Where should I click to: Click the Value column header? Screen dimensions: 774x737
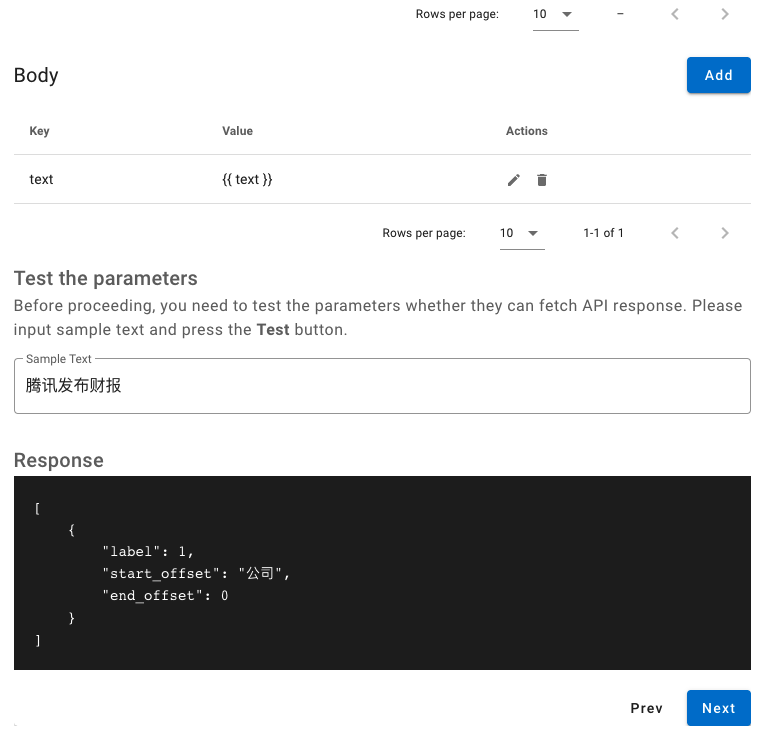click(237, 131)
